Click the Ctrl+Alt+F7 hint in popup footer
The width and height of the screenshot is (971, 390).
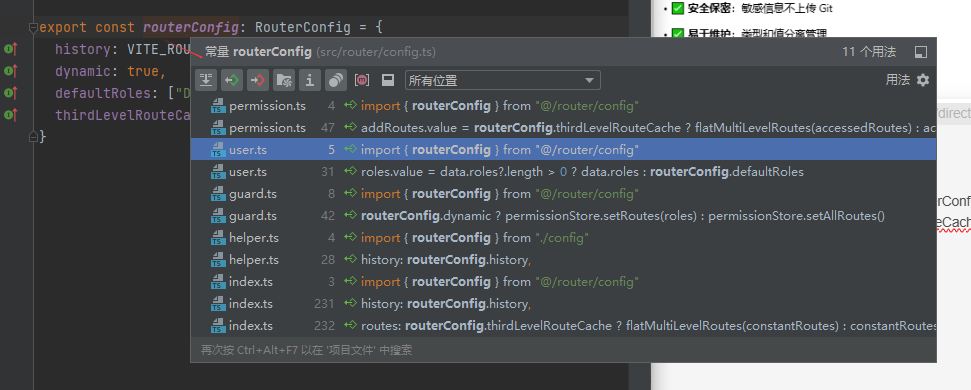pos(307,350)
